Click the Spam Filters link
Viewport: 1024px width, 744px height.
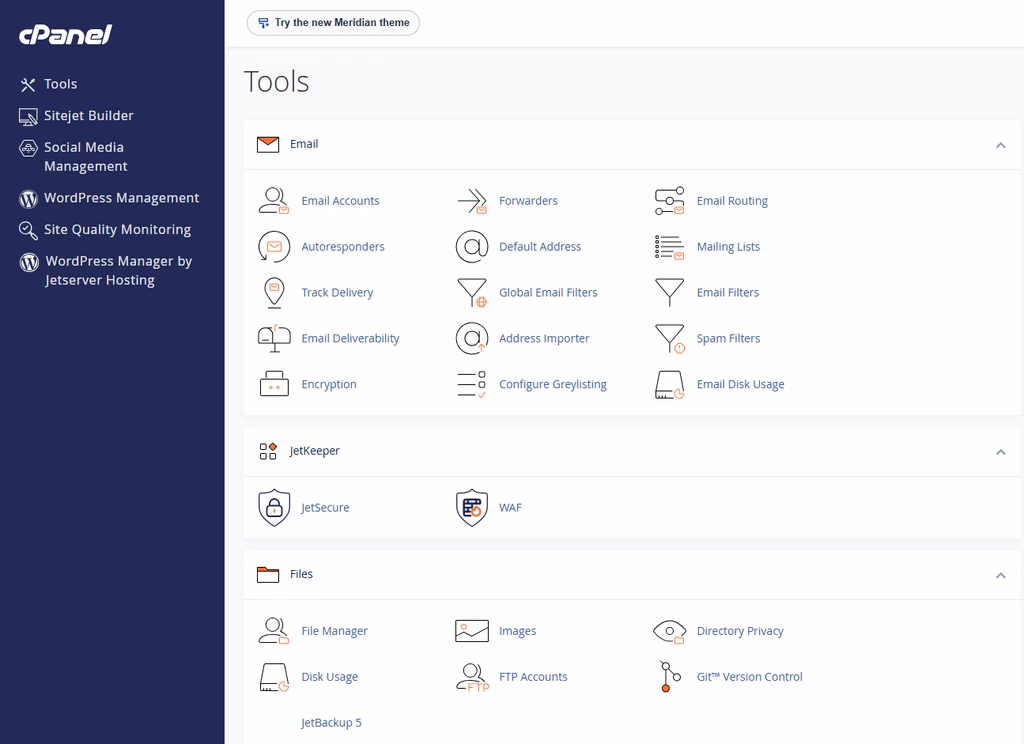pyautogui.click(x=728, y=338)
